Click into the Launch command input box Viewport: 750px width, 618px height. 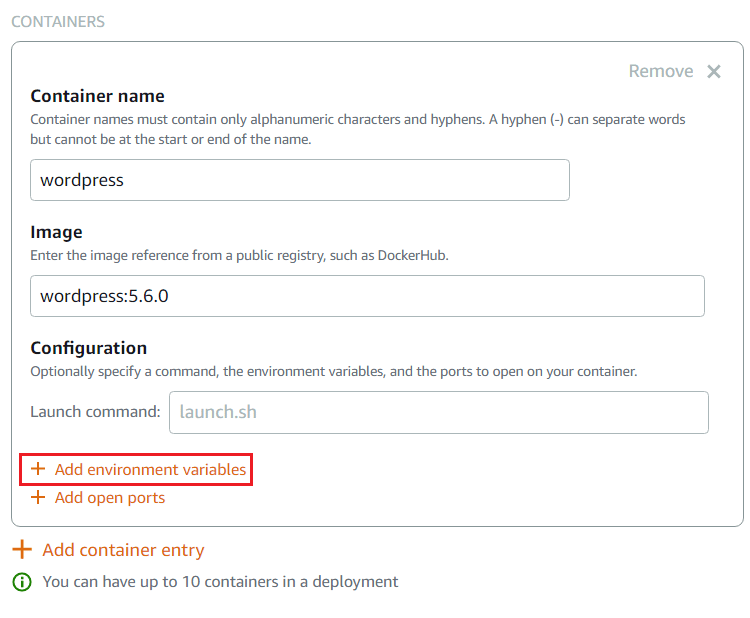coord(439,412)
